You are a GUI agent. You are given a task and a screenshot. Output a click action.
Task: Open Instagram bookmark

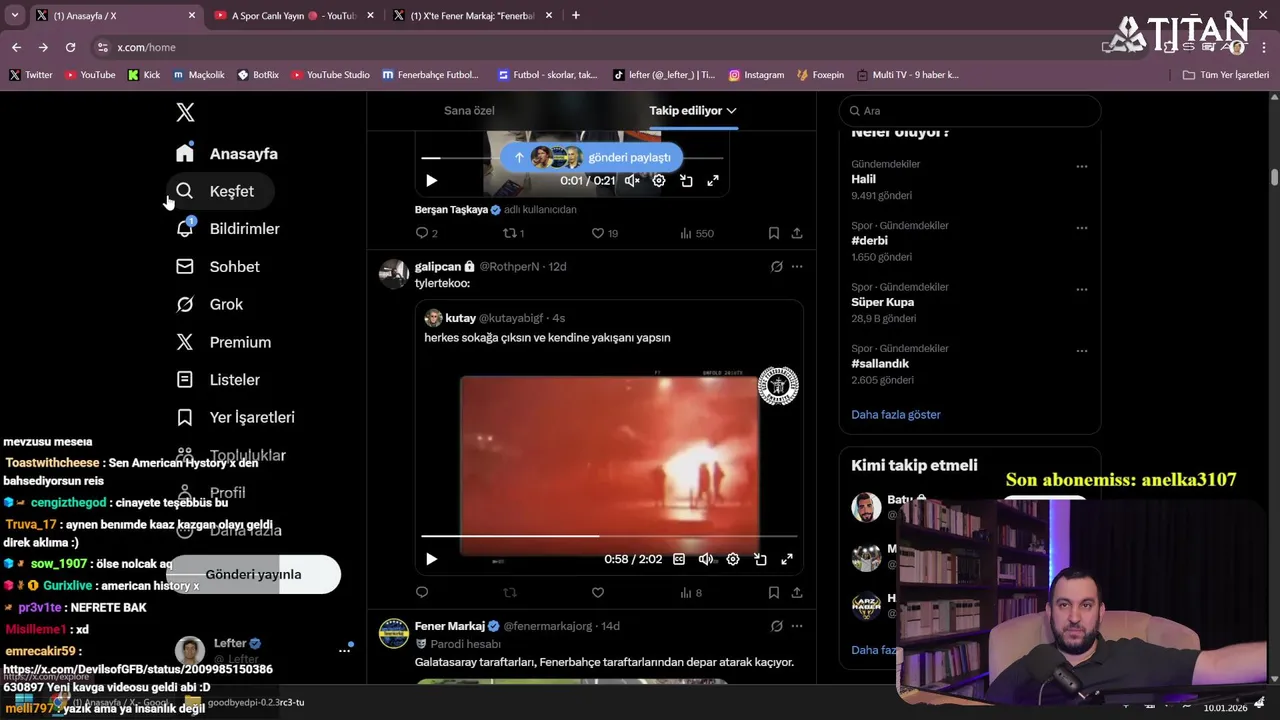(756, 75)
